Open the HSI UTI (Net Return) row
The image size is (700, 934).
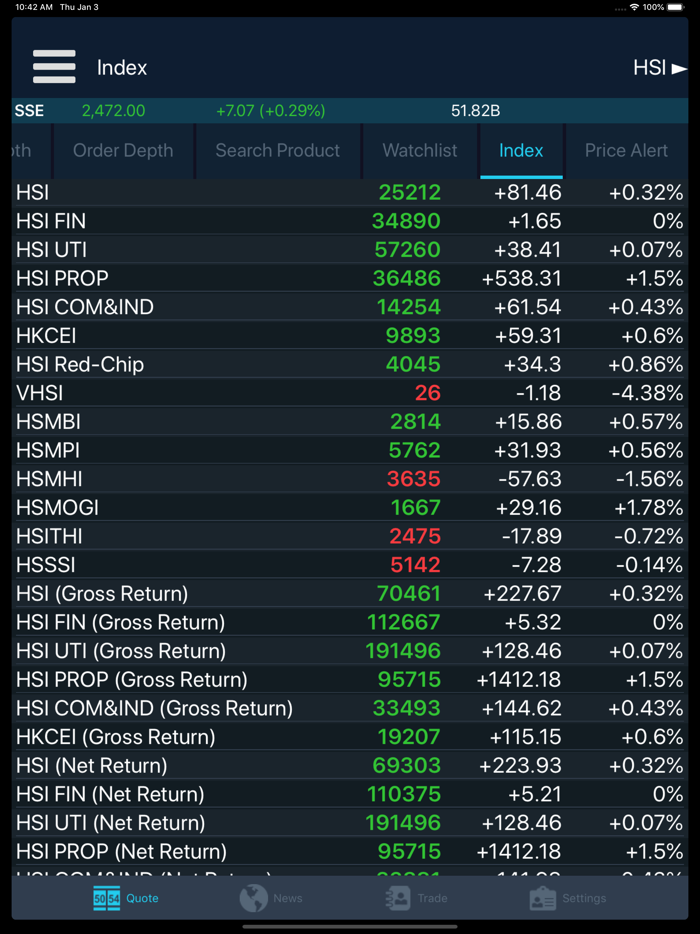click(350, 823)
